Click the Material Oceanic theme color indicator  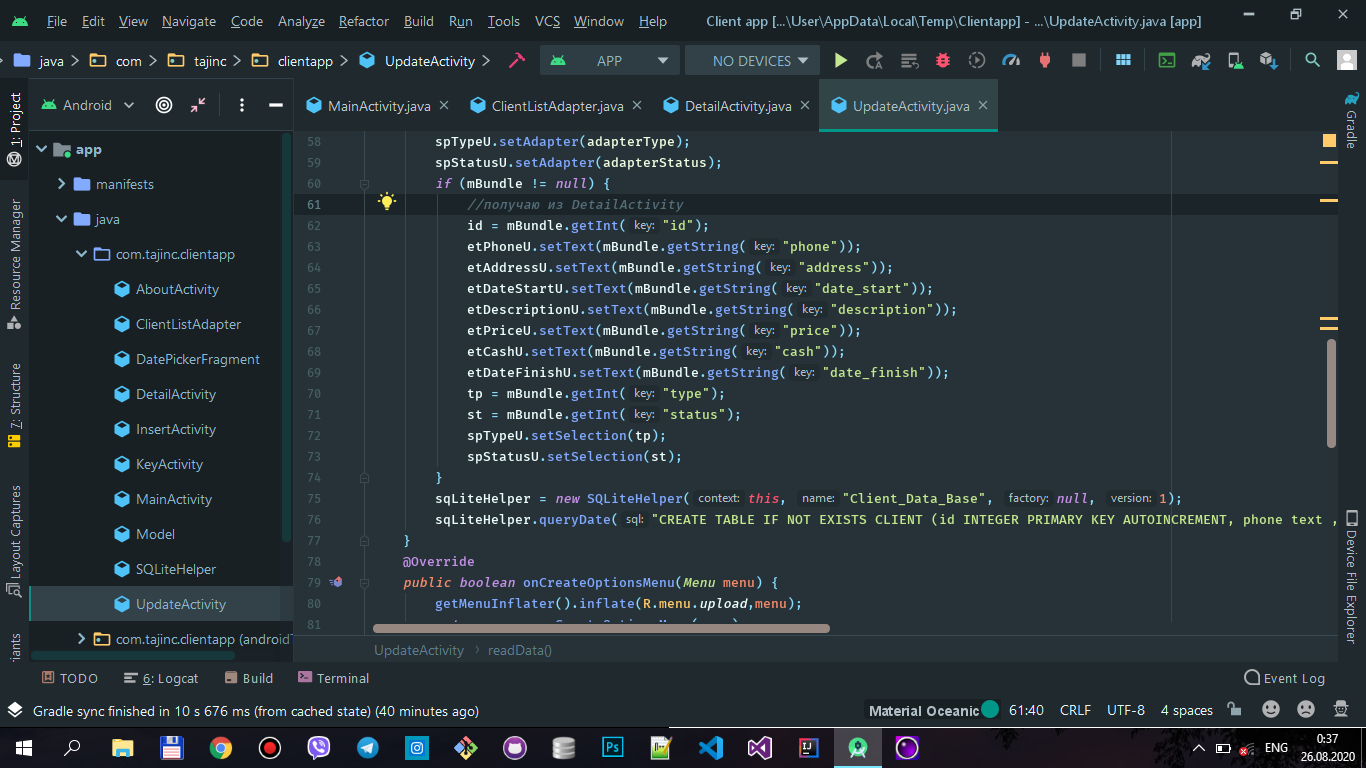(990, 709)
